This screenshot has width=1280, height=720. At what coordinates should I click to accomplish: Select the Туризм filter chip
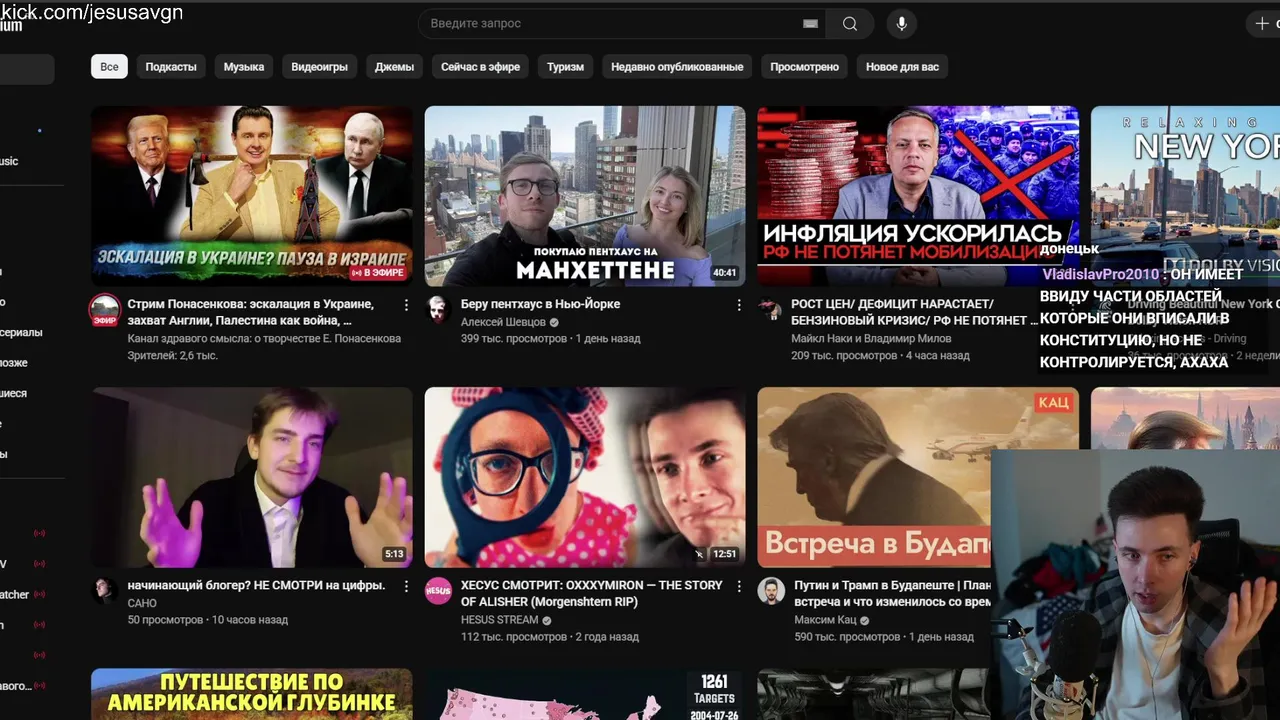565,67
